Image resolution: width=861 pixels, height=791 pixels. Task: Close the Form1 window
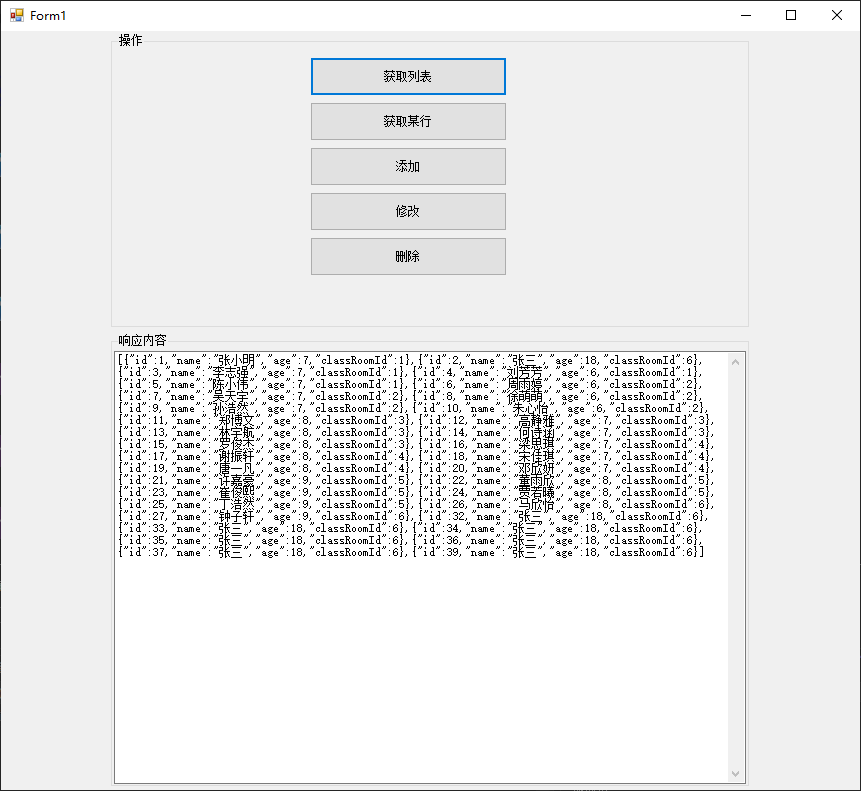836,15
